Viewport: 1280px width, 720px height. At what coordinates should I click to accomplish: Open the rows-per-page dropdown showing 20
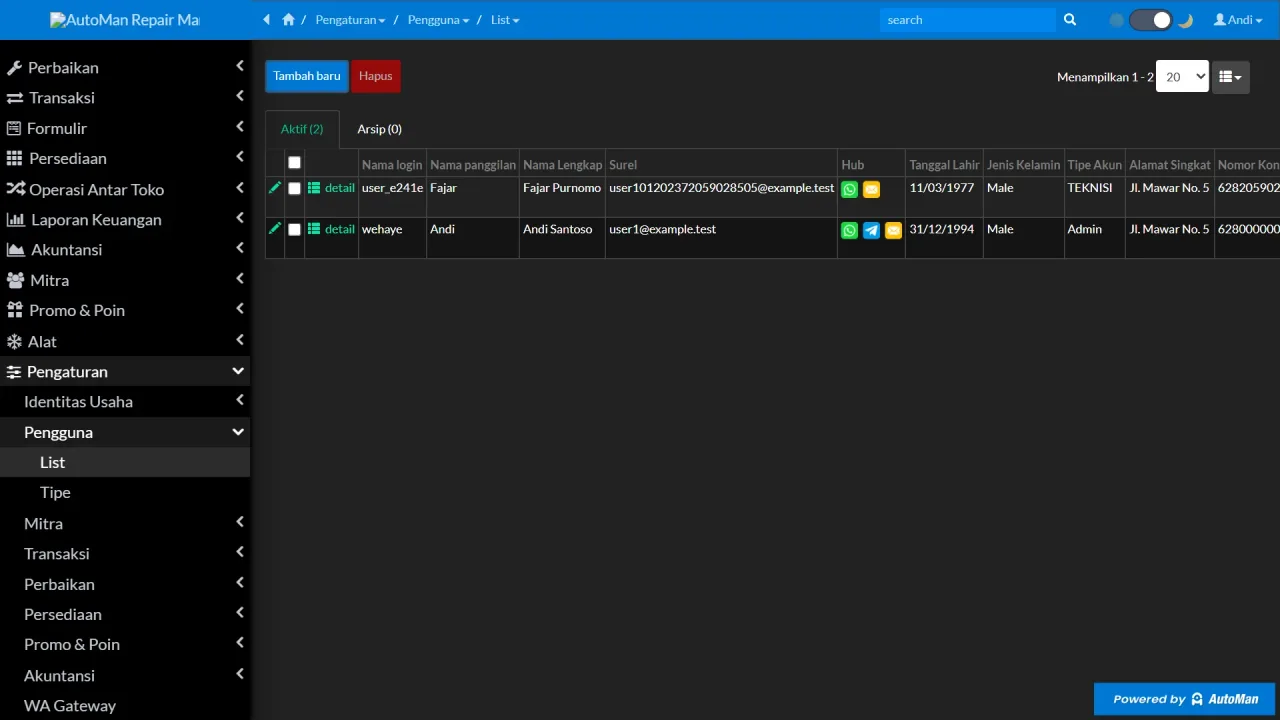tap(1182, 77)
